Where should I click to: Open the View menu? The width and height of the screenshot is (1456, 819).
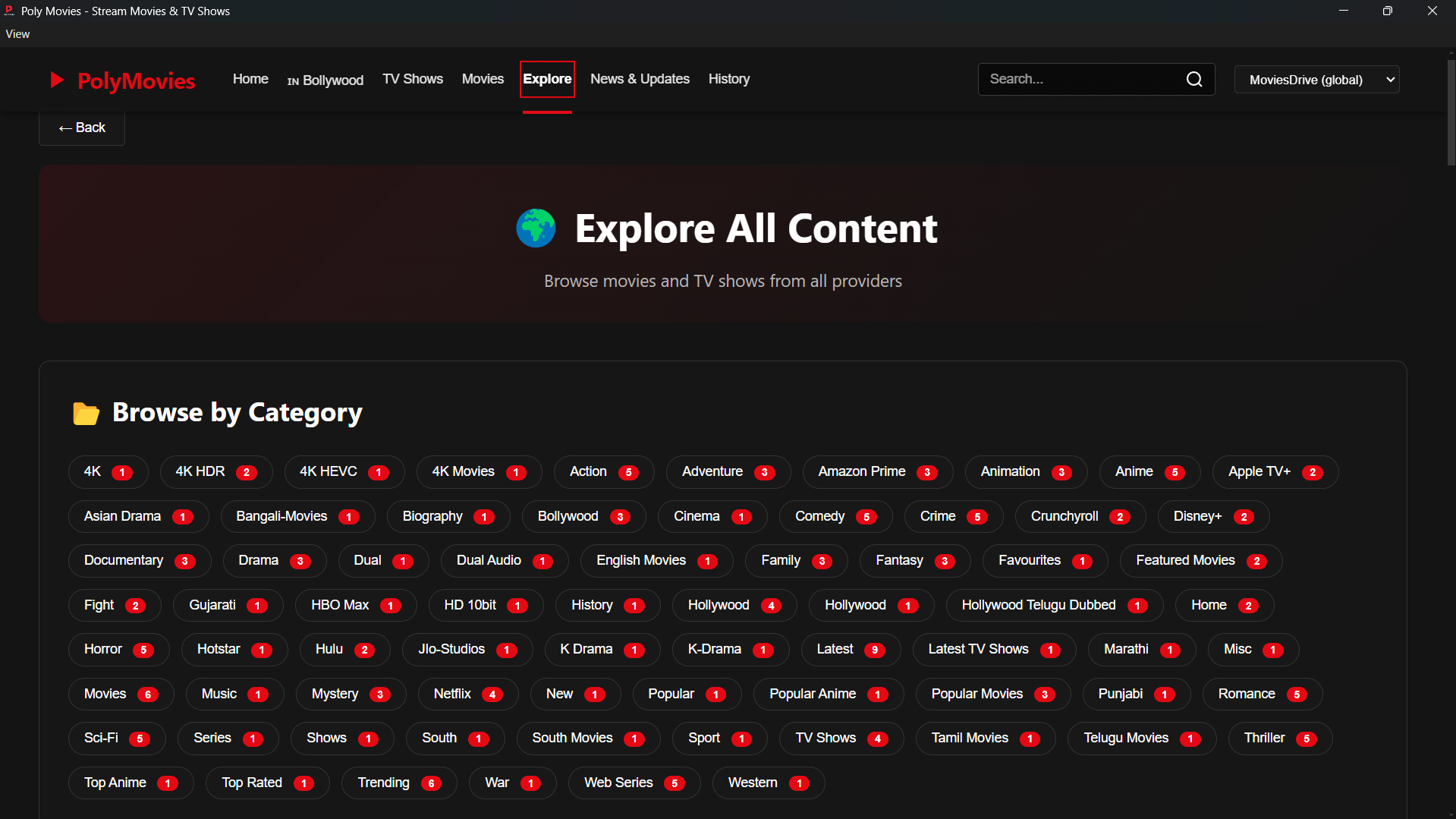[x=17, y=34]
